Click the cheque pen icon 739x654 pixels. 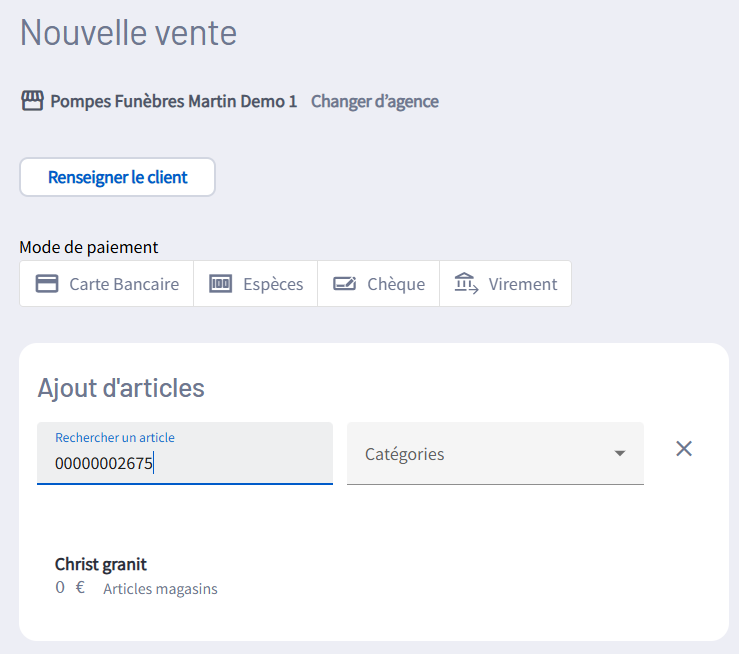coord(345,284)
